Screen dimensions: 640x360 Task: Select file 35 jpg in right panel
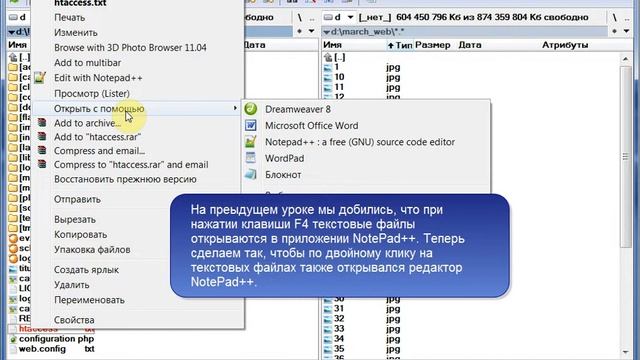coord(362,349)
